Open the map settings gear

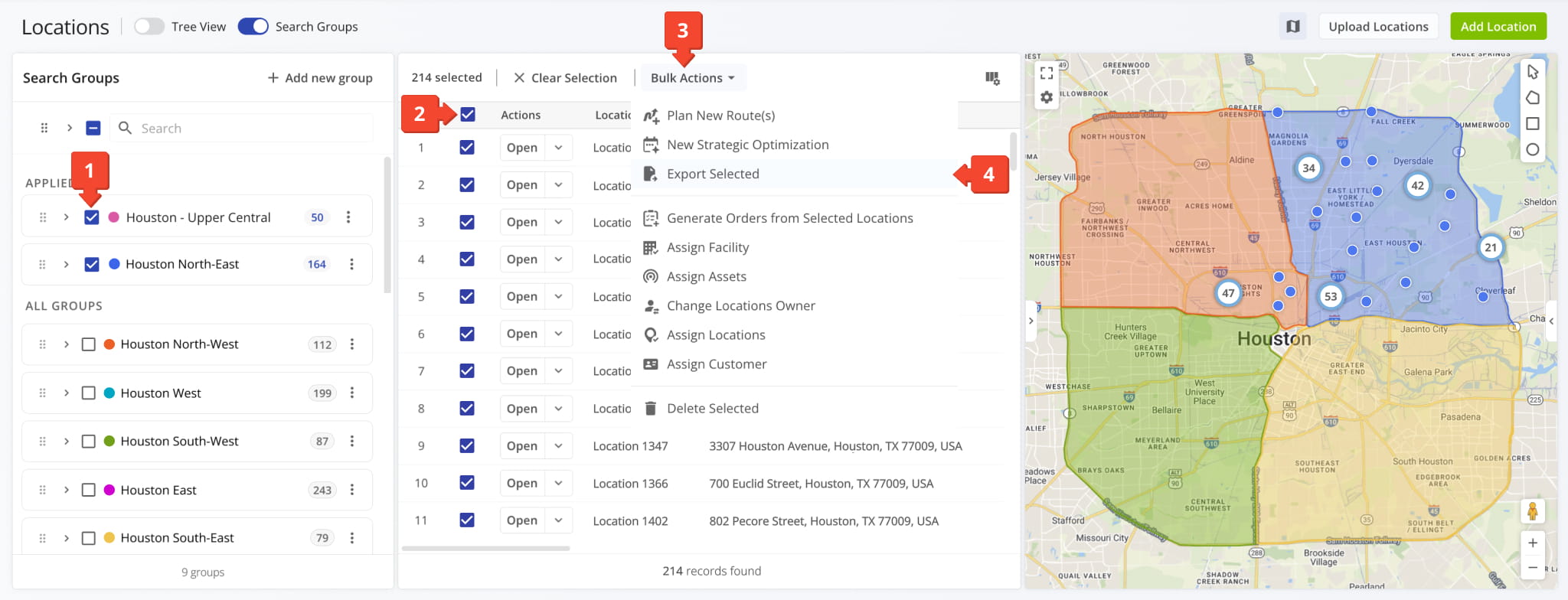1047,97
